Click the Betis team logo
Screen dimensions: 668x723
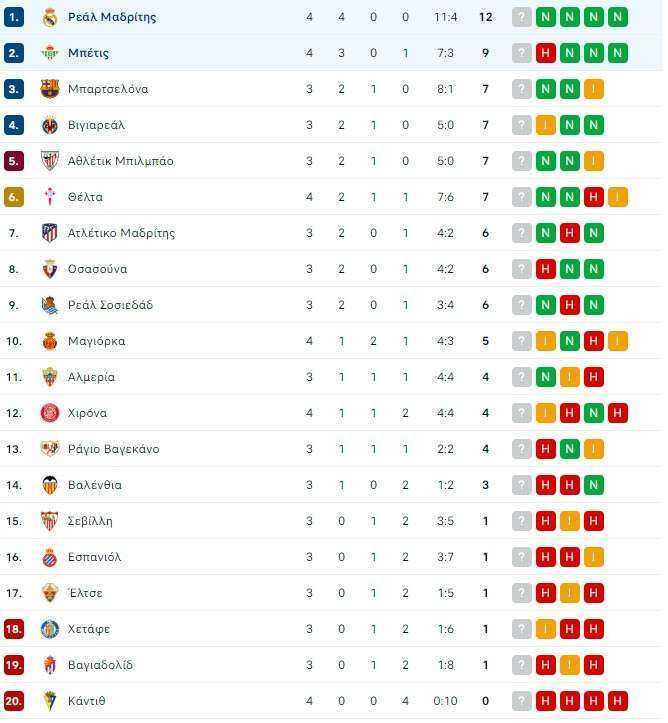coord(49,53)
